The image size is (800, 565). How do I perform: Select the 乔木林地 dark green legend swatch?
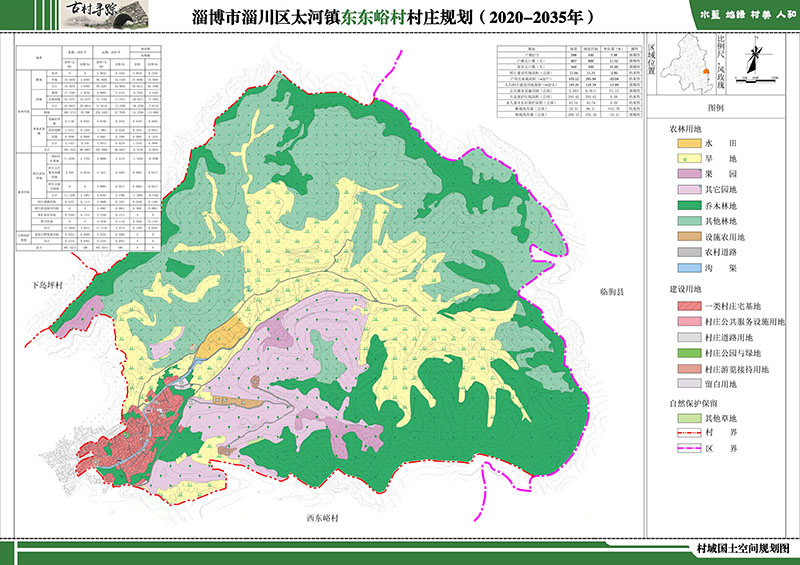[689, 206]
